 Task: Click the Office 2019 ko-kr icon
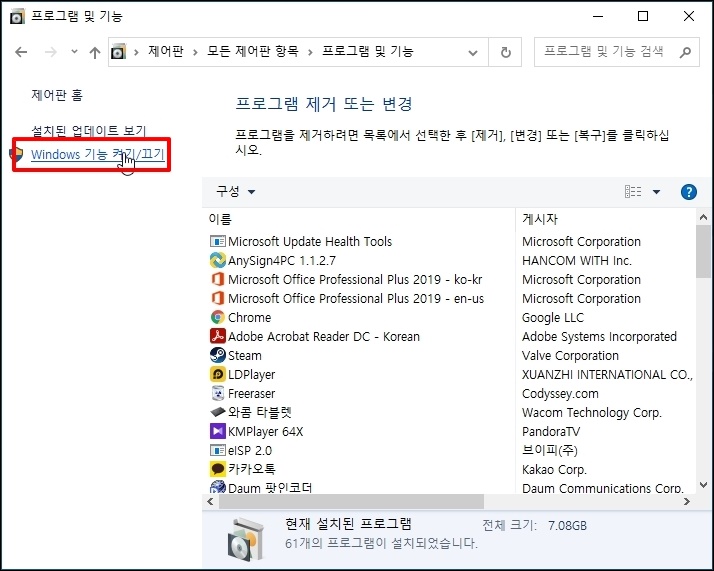coord(218,279)
